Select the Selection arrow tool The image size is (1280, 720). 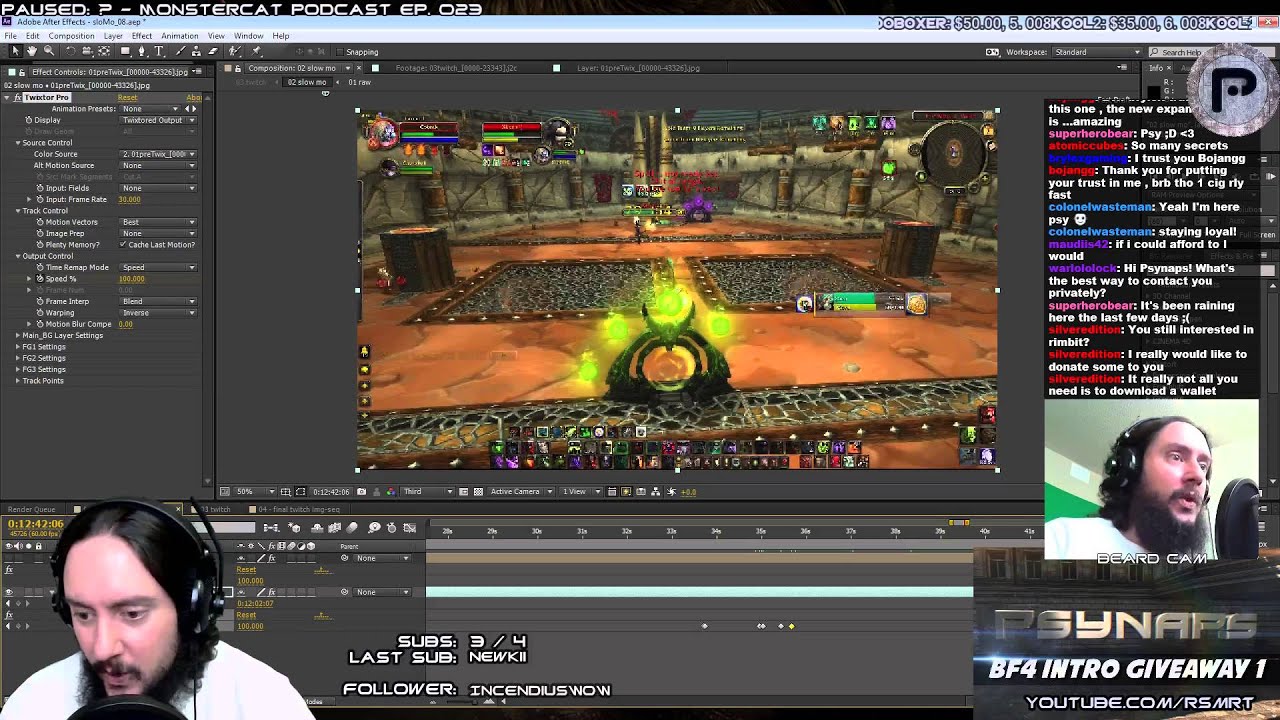[15, 51]
